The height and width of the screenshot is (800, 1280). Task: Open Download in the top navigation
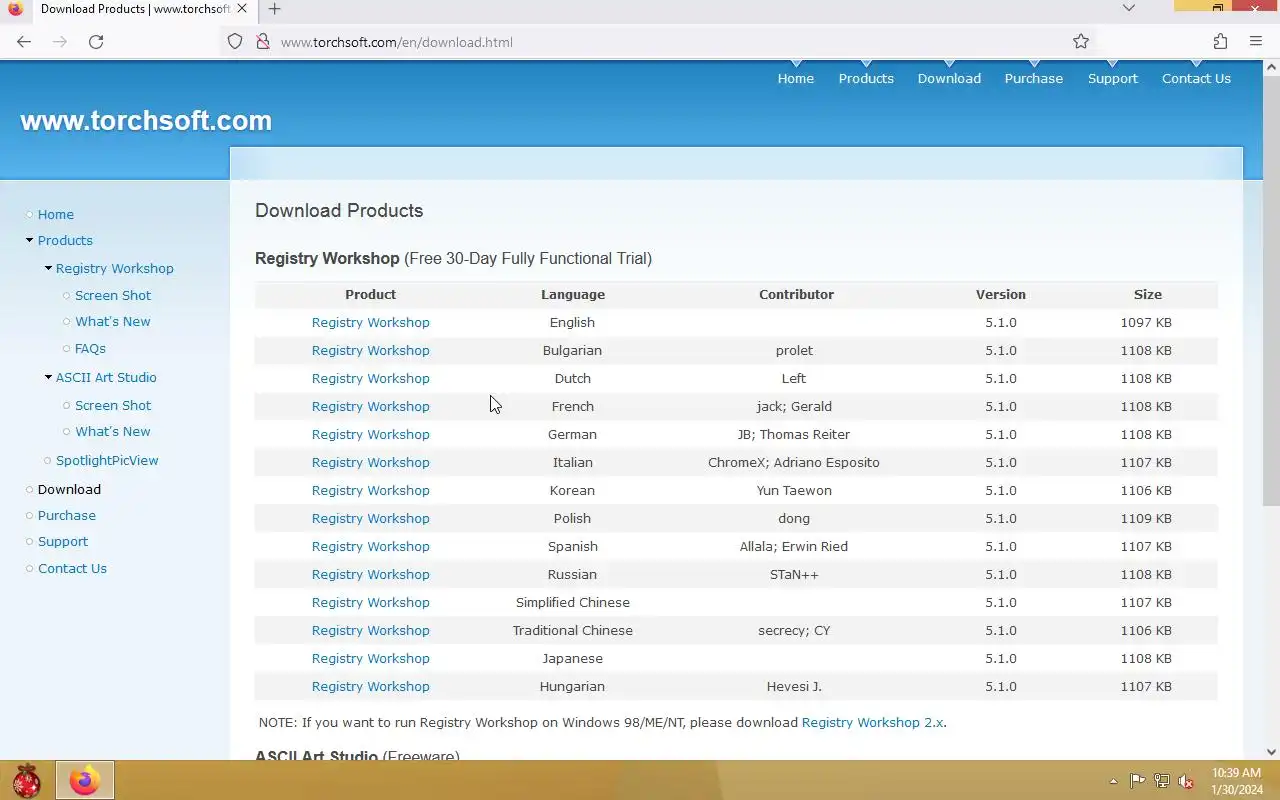click(949, 78)
